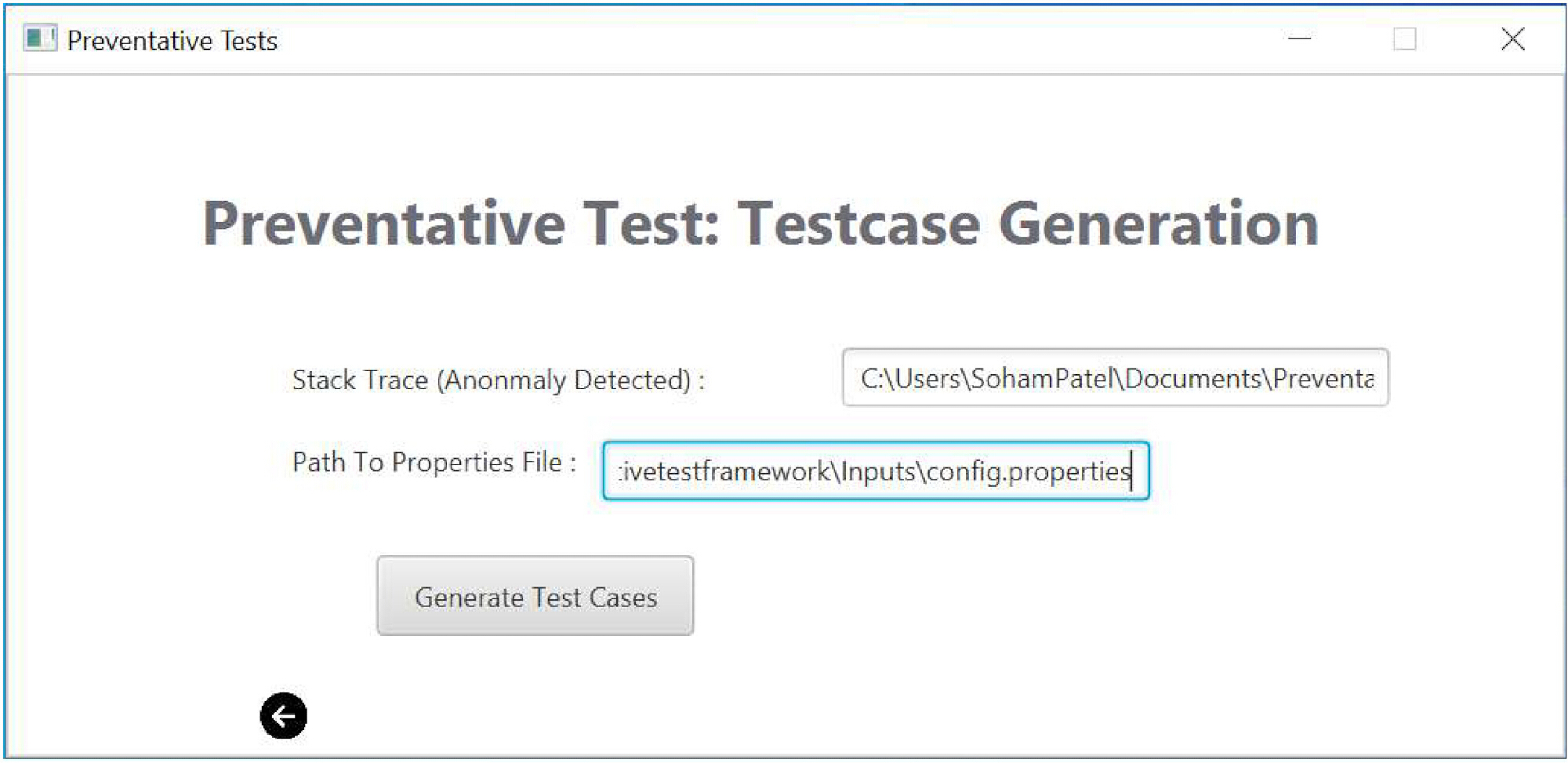Click the word 'Generation' in the heading
This screenshot has width=1568, height=763.
(1158, 223)
